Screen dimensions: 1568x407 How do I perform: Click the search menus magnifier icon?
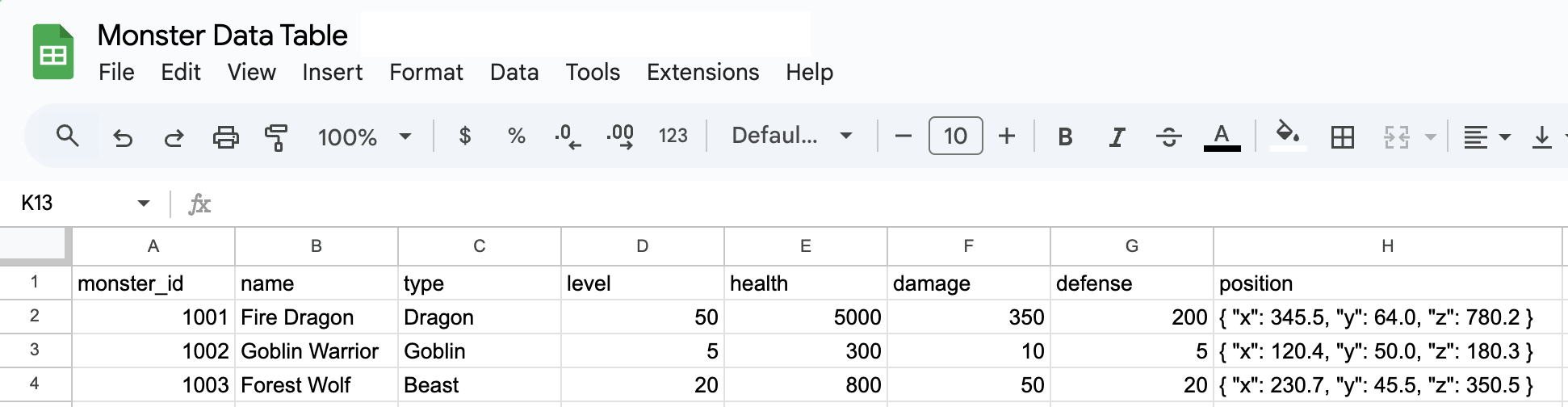click(68, 136)
